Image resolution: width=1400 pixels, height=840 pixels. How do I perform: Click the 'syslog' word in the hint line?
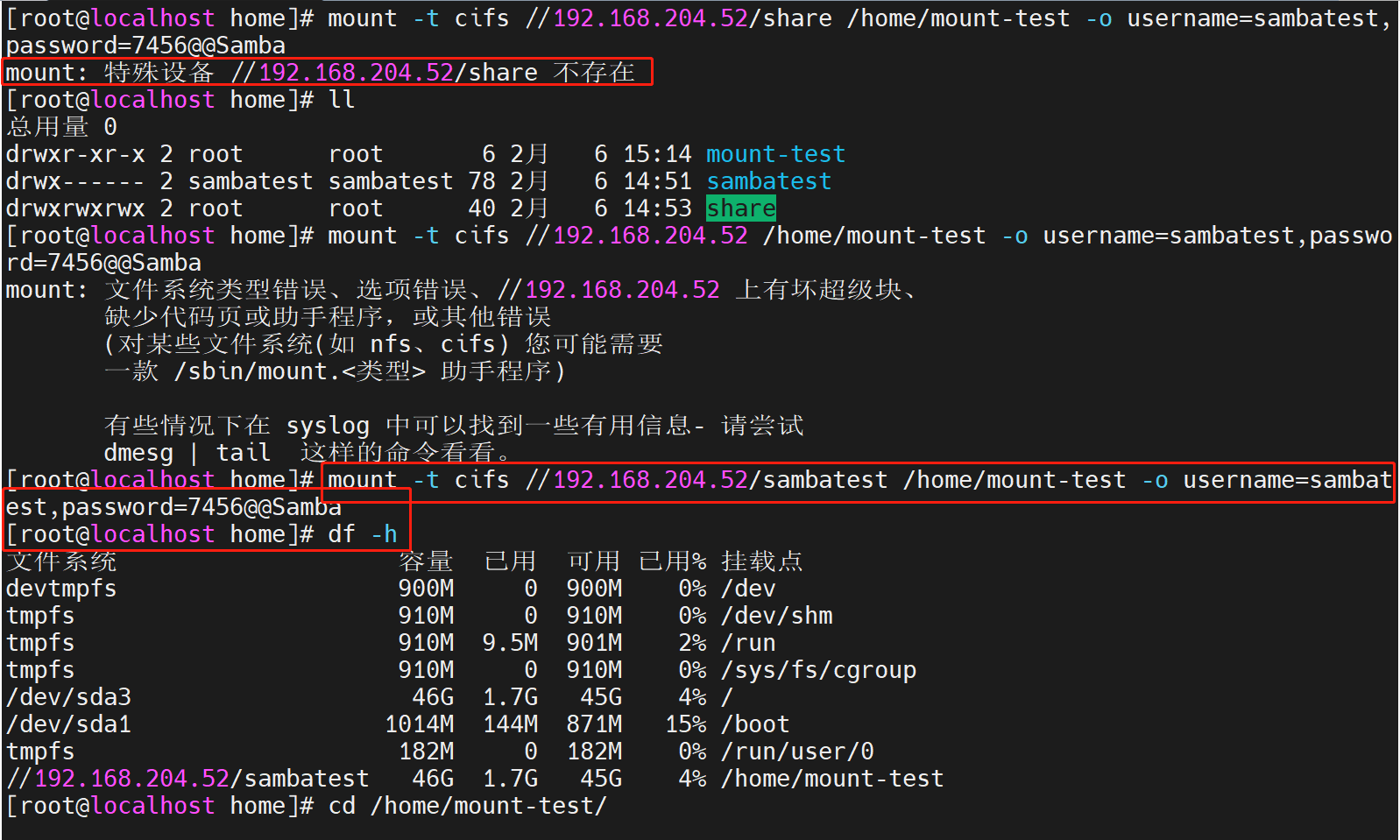click(x=328, y=426)
